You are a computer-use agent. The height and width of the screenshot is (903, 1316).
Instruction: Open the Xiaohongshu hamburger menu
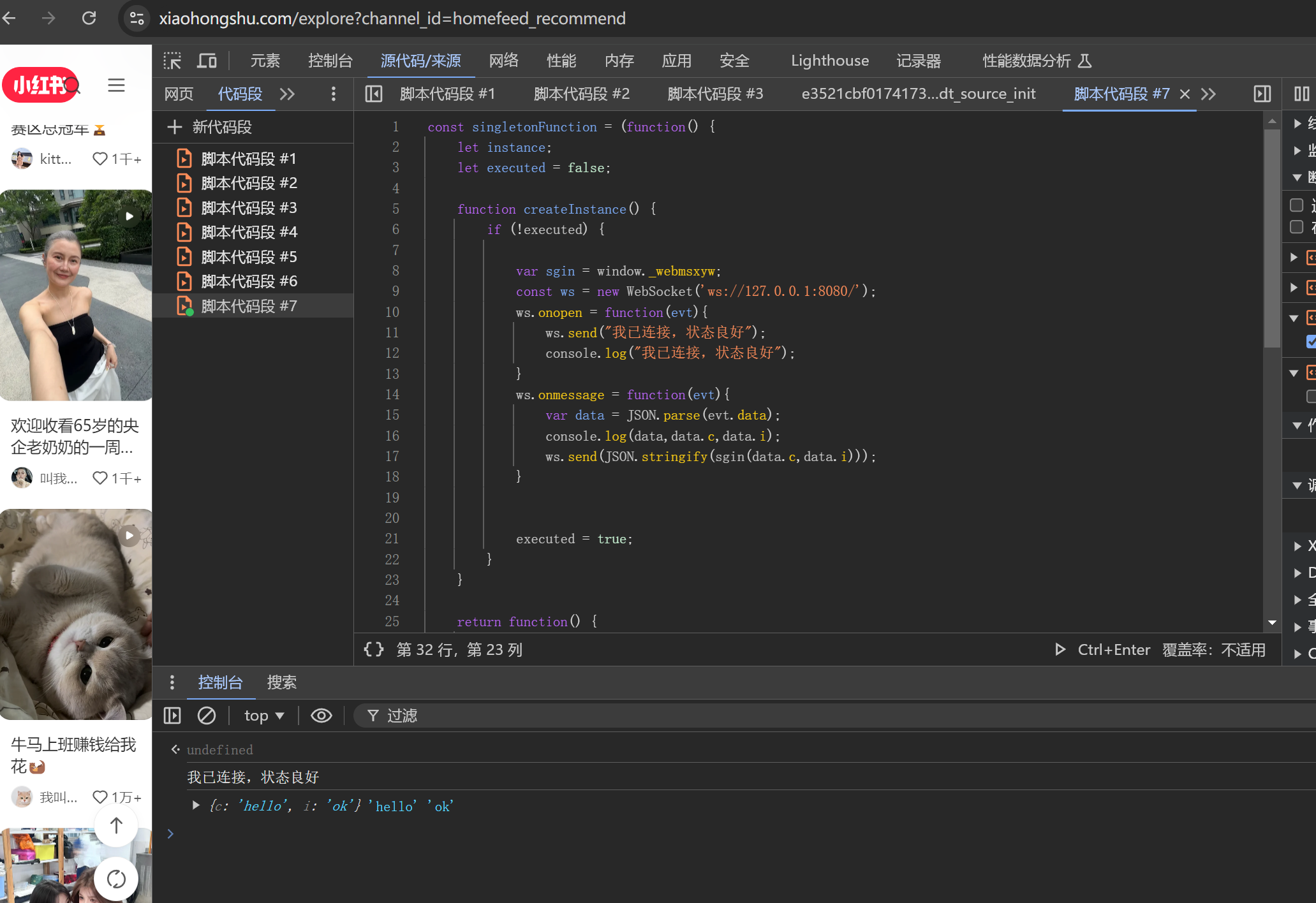(x=116, y=85)
